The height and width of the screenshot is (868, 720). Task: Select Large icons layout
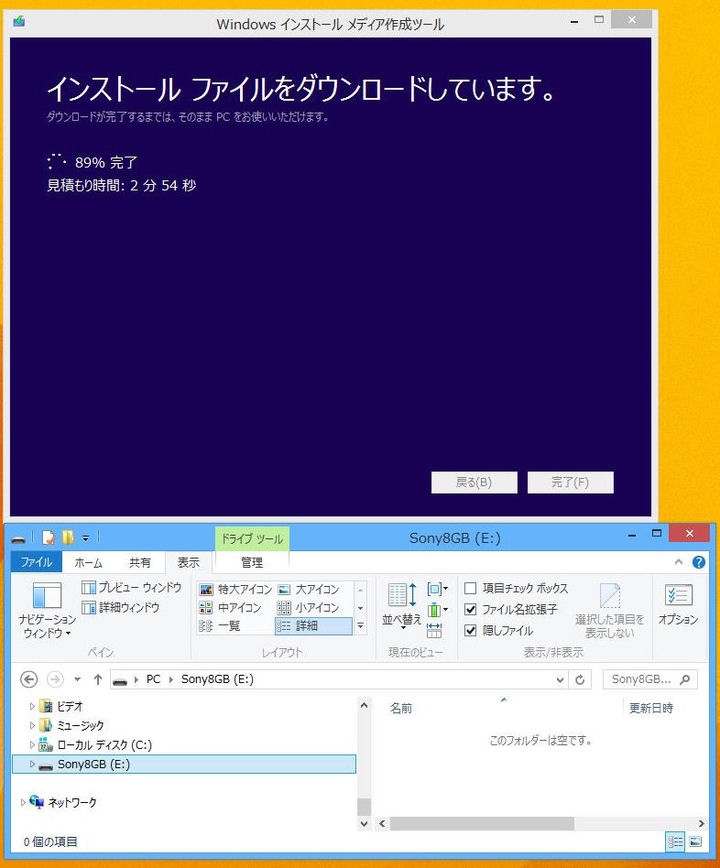309,589
